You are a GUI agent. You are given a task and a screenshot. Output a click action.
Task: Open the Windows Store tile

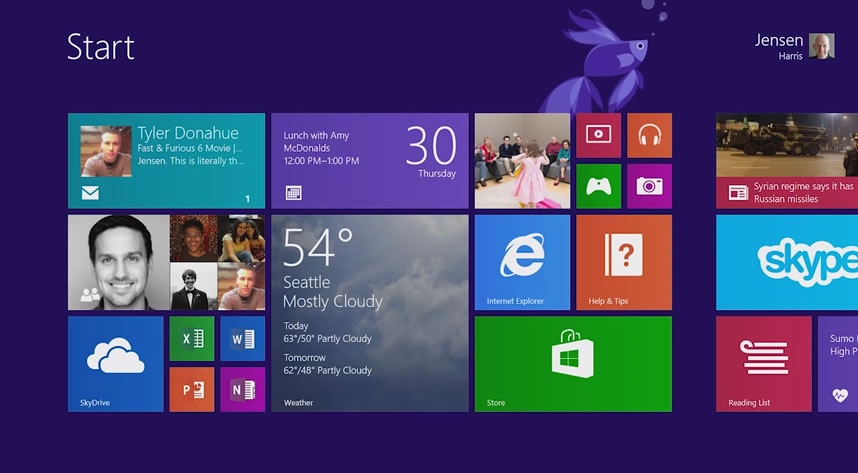[x=573, y=364]
